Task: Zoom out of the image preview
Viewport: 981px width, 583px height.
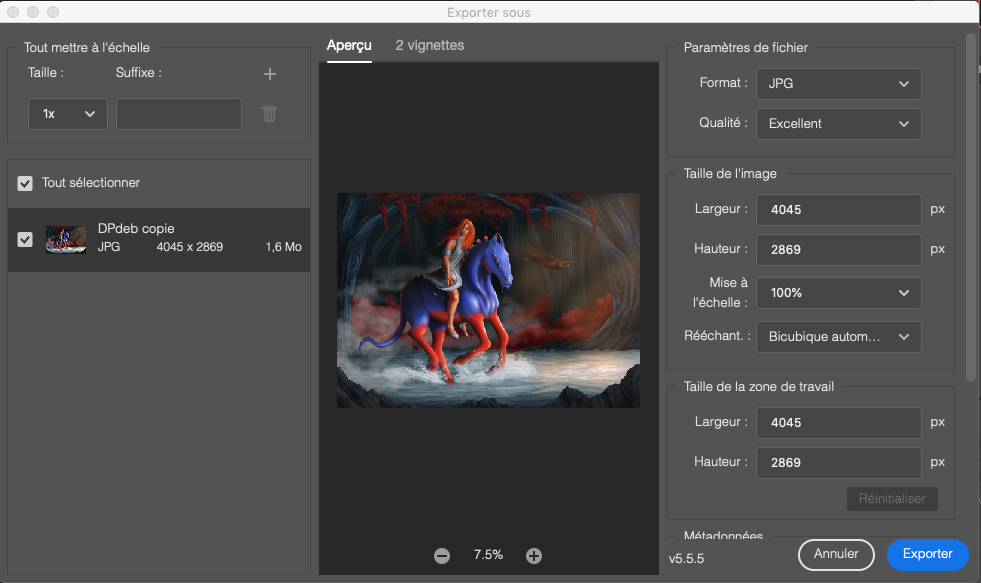Action: [441, 555]
